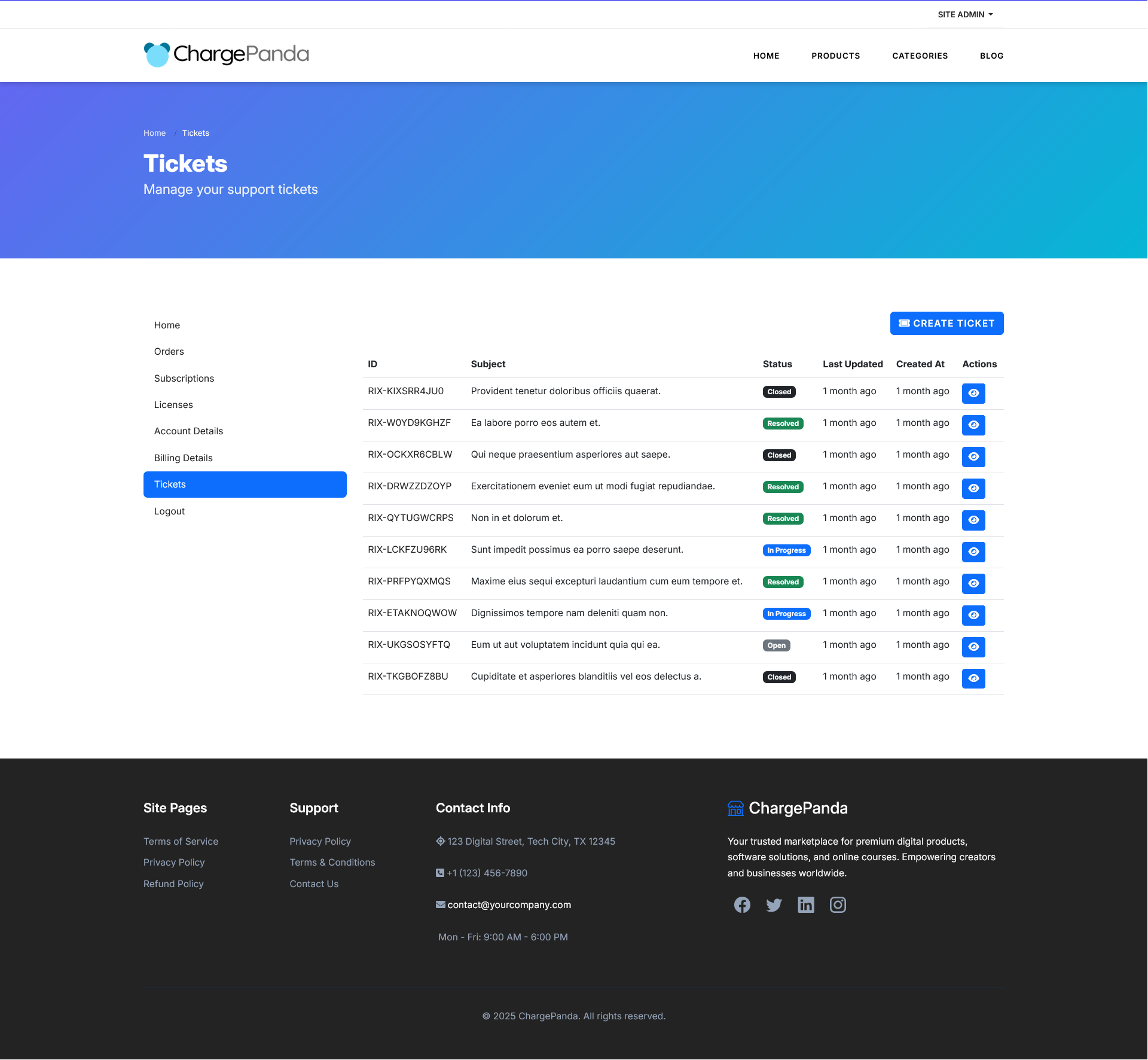View ticket RIX-KIXSRR4JU0 via eye icon

click(x=973, y=393)
